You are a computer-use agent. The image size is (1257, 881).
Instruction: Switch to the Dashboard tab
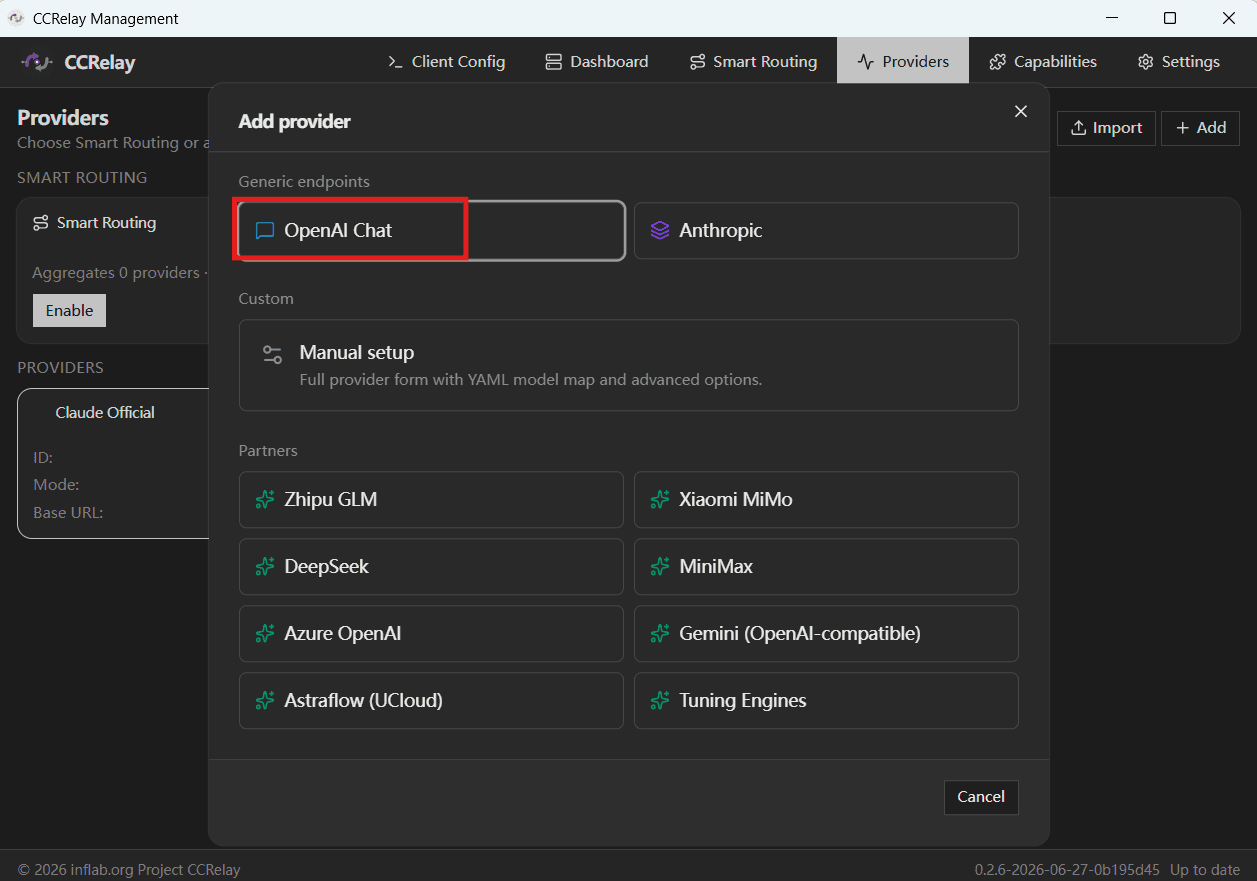coord(596,61)
